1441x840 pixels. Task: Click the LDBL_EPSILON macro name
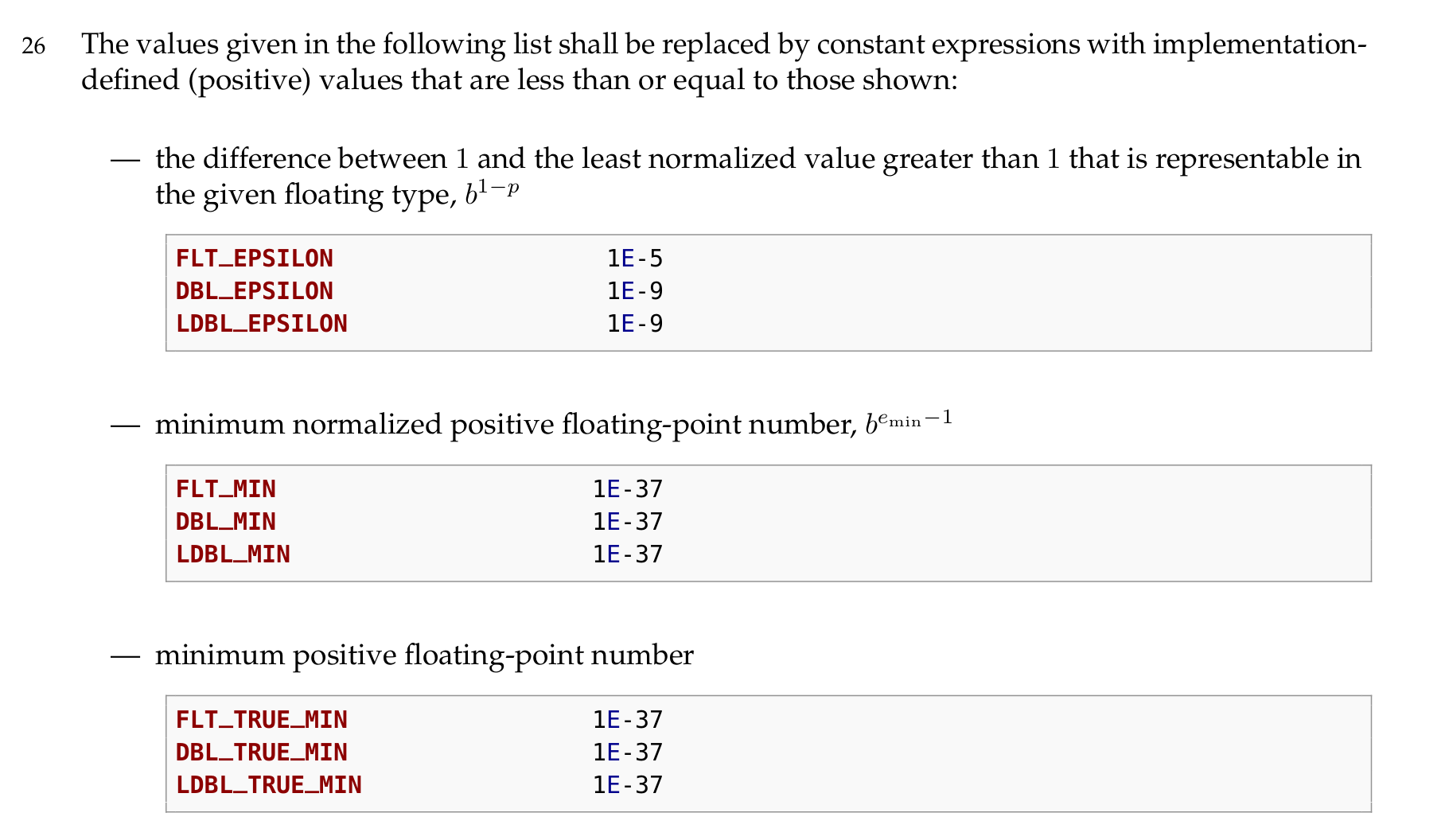point(262,324)
